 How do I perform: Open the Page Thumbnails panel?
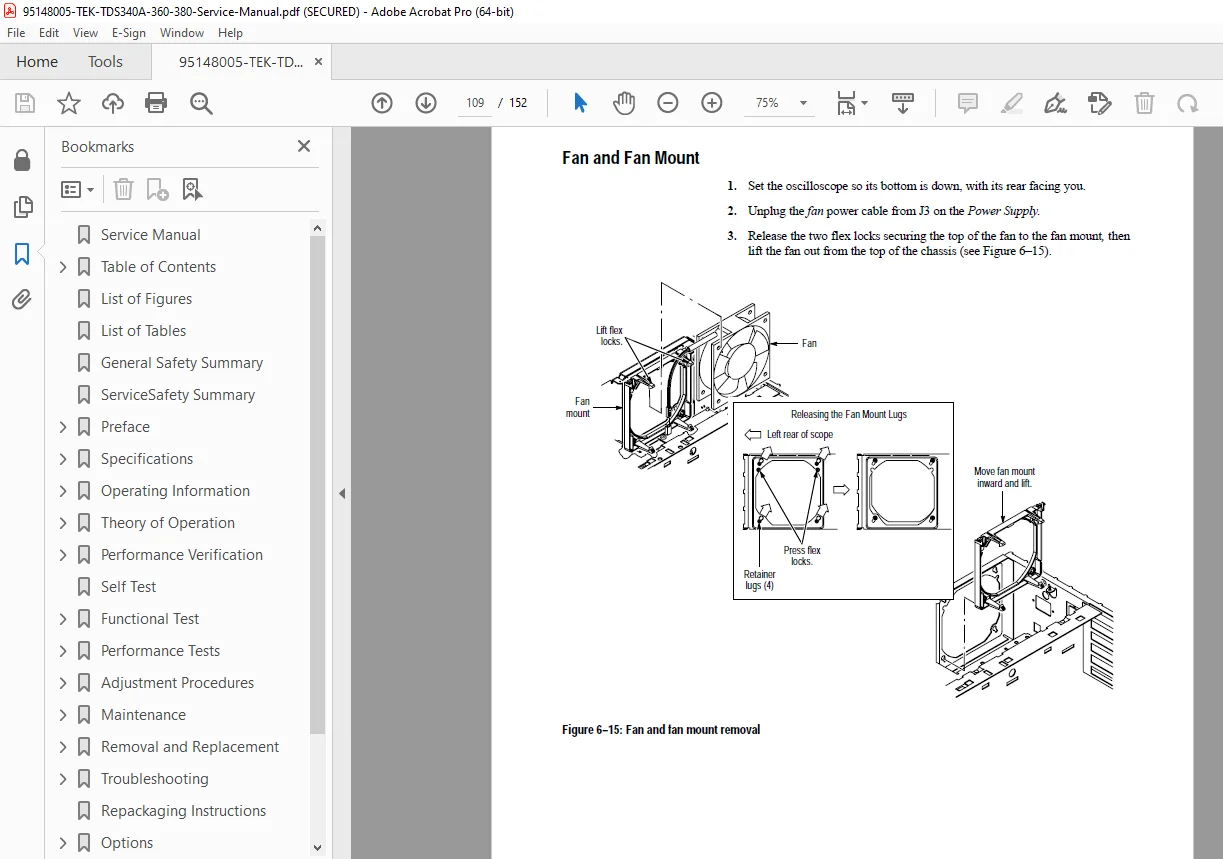tap(21, 207)
